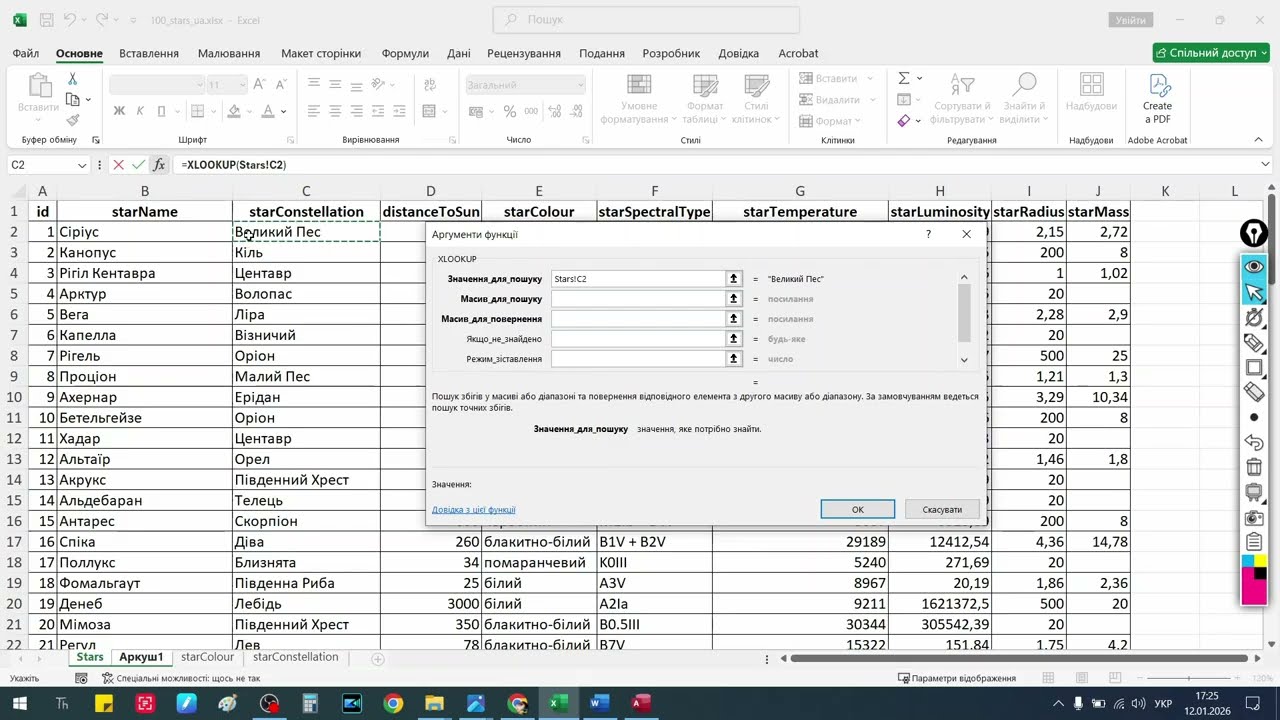Open the Довідка з цієї функції link
This screenshot has width=1280, height=720.
(x=474, y=509)
